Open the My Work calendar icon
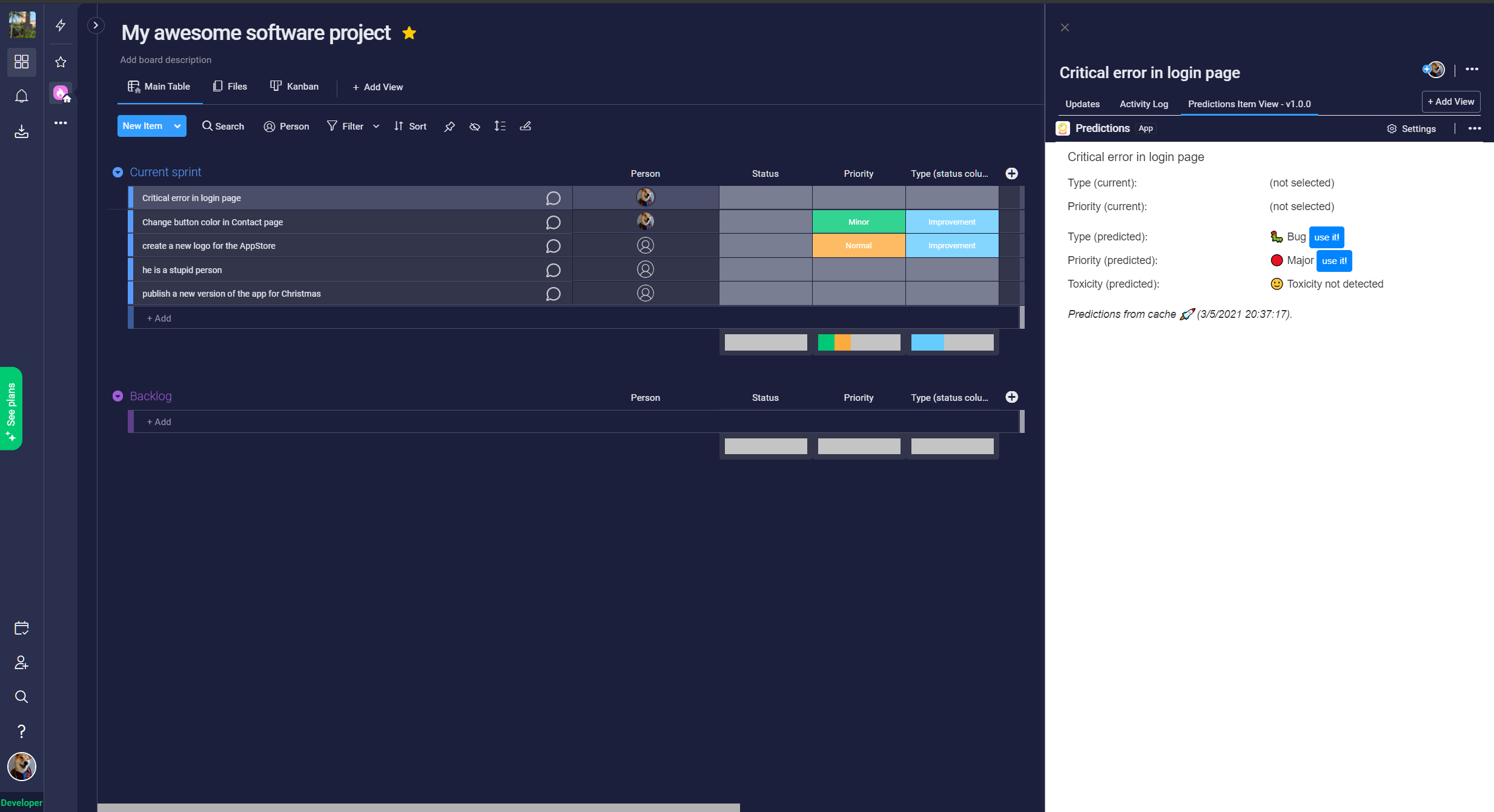Image resolution: width=1494 pixels, height=812 pixels. [22, 628]
